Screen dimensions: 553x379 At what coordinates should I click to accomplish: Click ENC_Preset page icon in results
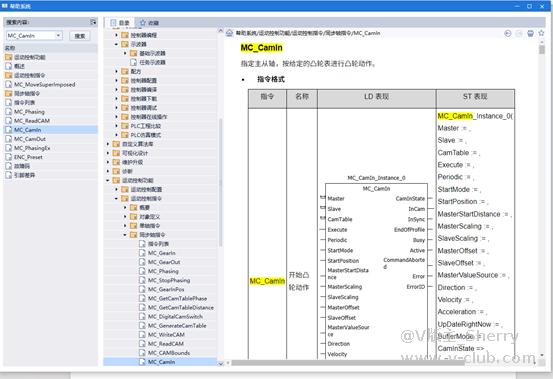(x=8, y=157)
